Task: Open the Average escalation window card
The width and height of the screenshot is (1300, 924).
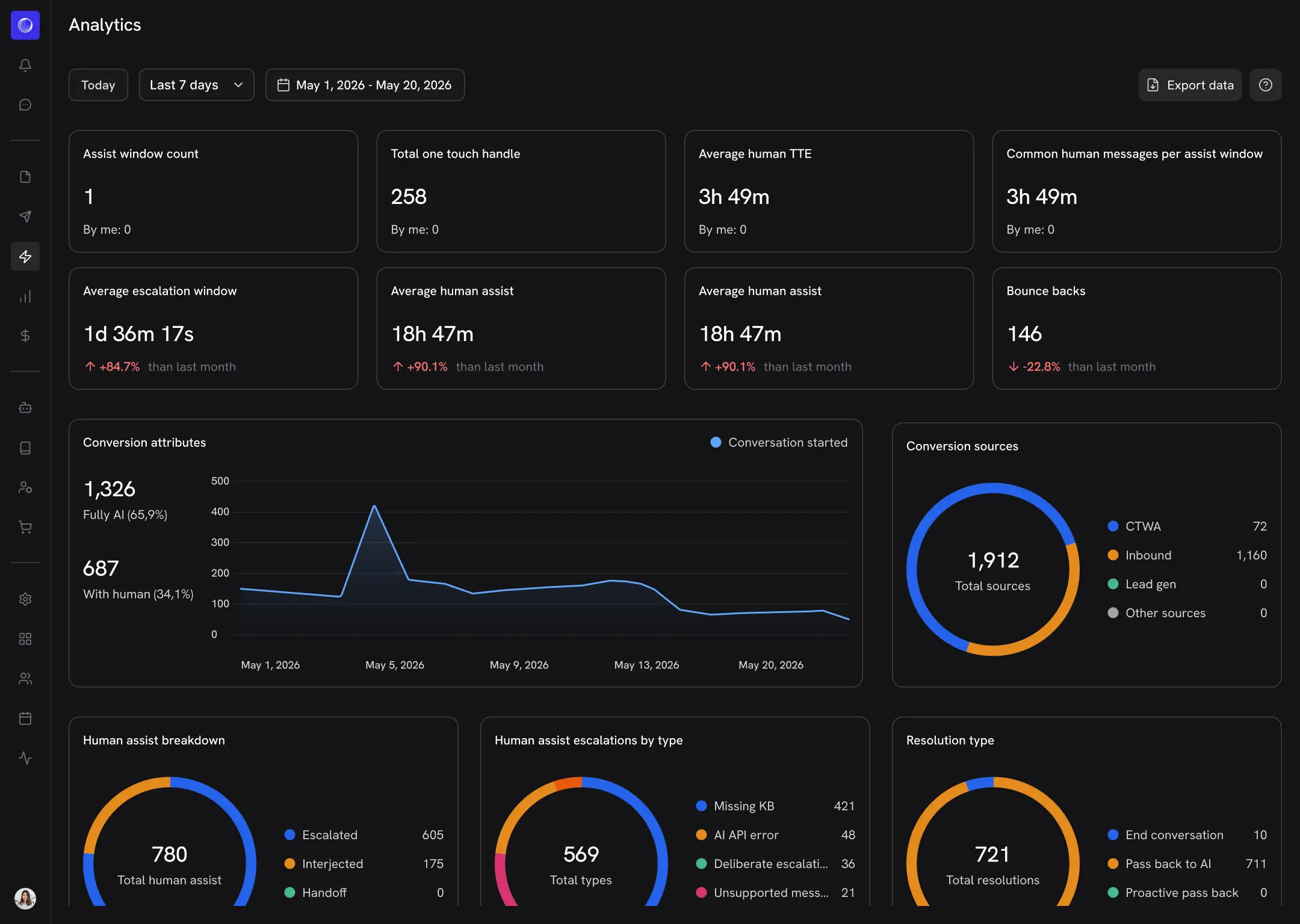Action: (x=213, y=328)
